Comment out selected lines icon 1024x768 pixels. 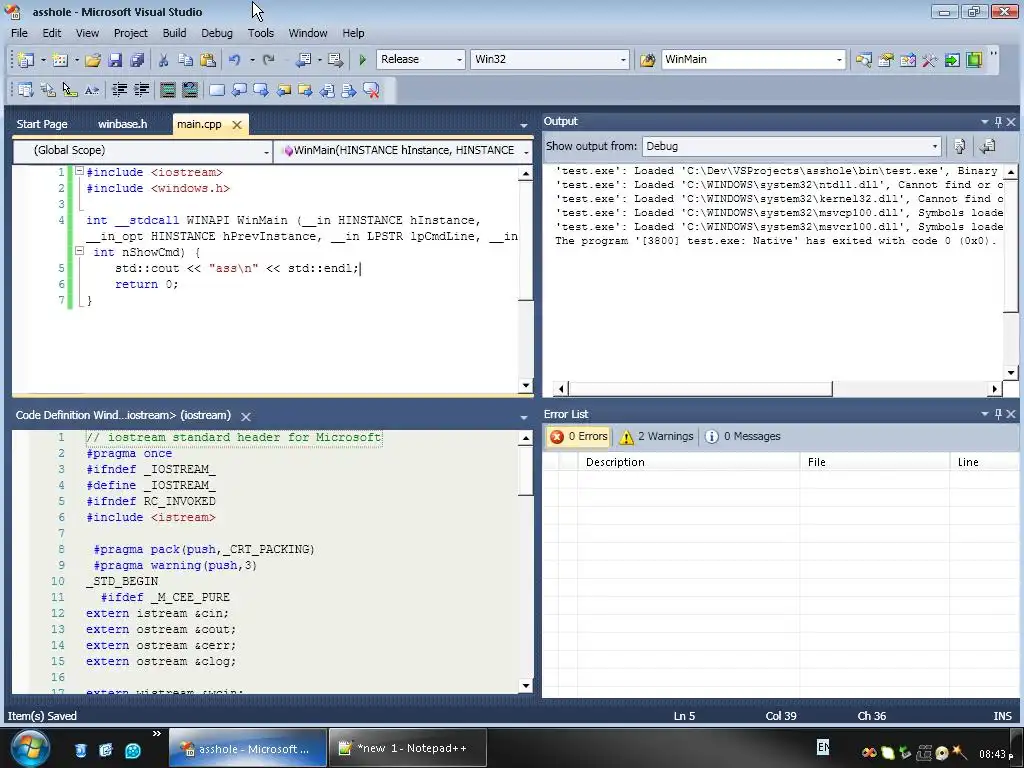coord(168,90)
